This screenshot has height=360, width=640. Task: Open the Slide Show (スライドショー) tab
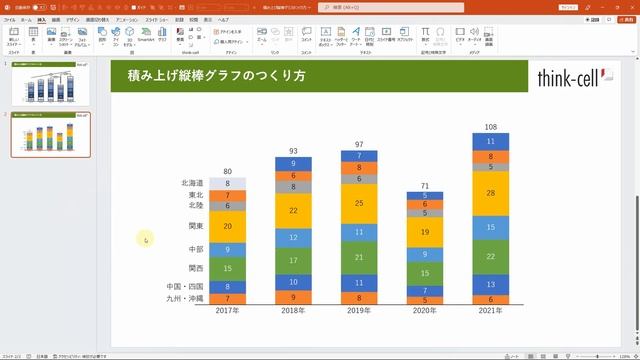[157, 20]
